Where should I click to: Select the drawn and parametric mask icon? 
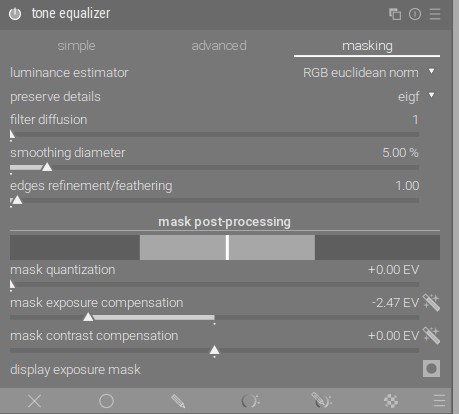(321, 401)
